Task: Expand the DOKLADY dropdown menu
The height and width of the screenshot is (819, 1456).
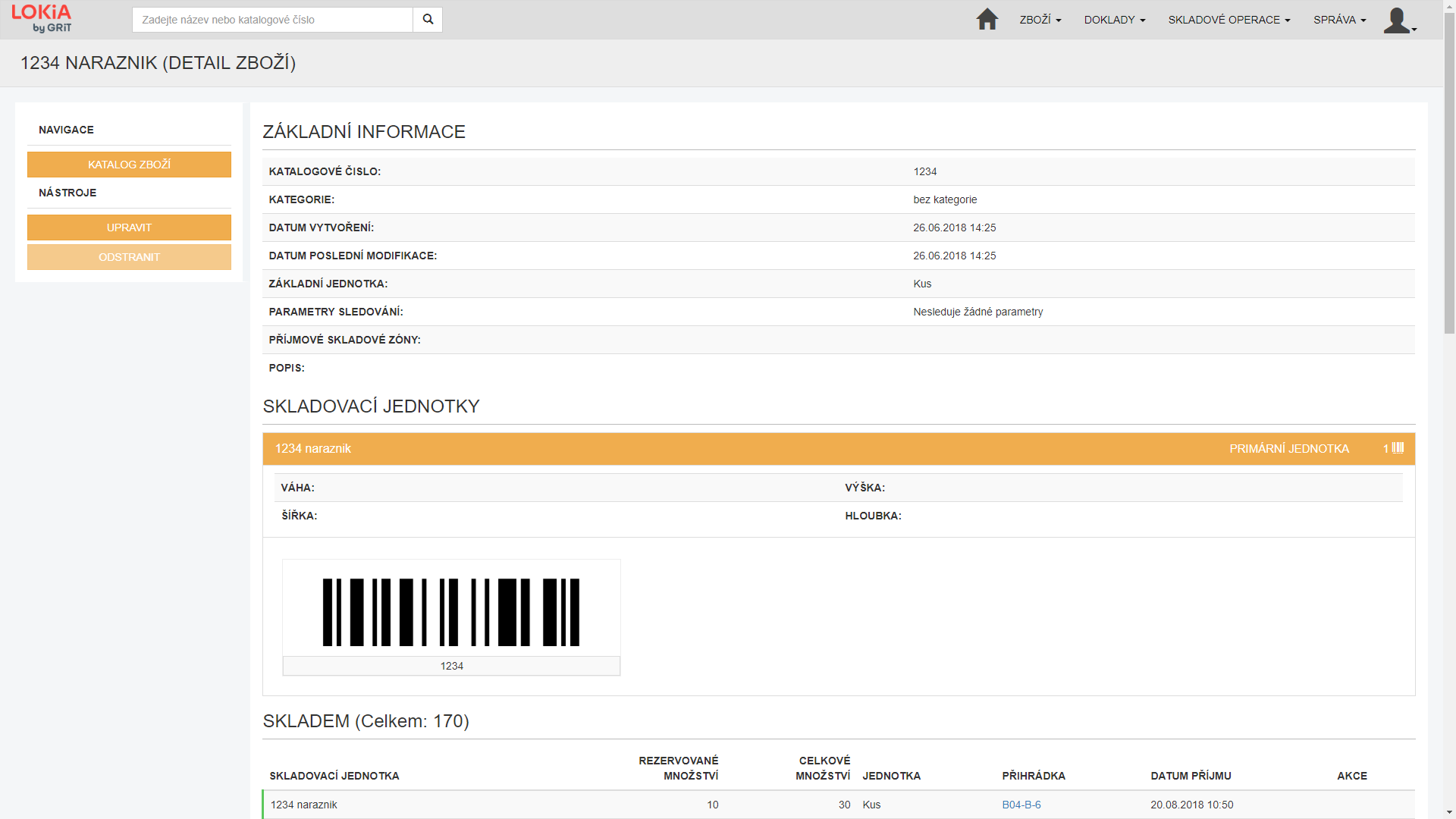Action: tap(1114, 20)
